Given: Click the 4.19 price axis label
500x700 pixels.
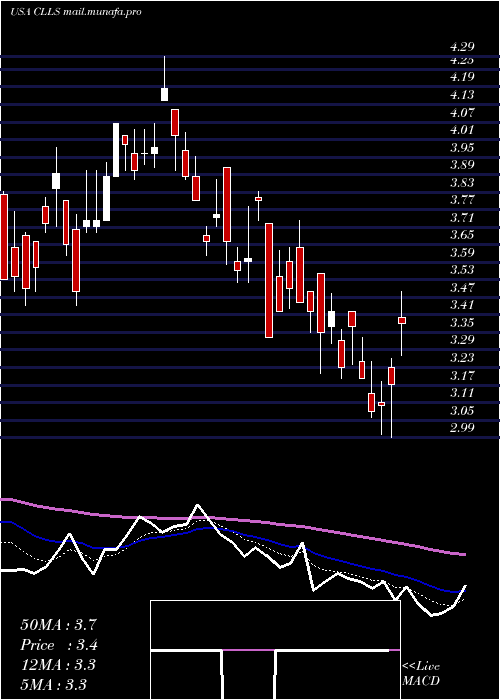Looking at the screenshot, I should (x=462, y=77).
